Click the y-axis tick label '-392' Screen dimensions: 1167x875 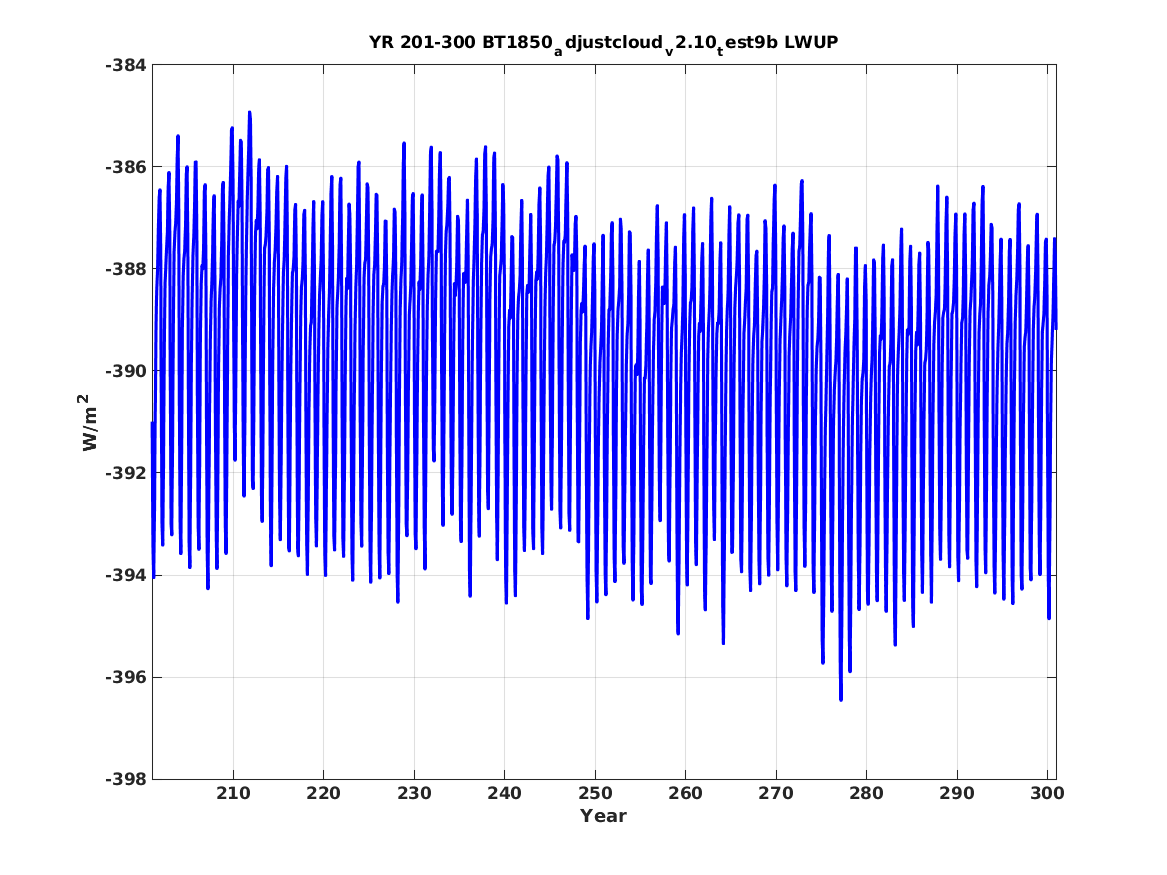126,473
